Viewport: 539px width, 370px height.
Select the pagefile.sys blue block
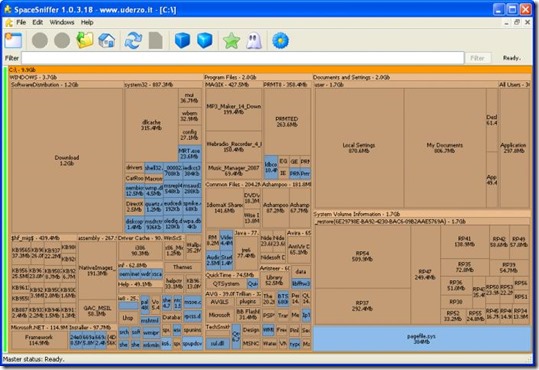pyautogui.click(x=422, y=339)
